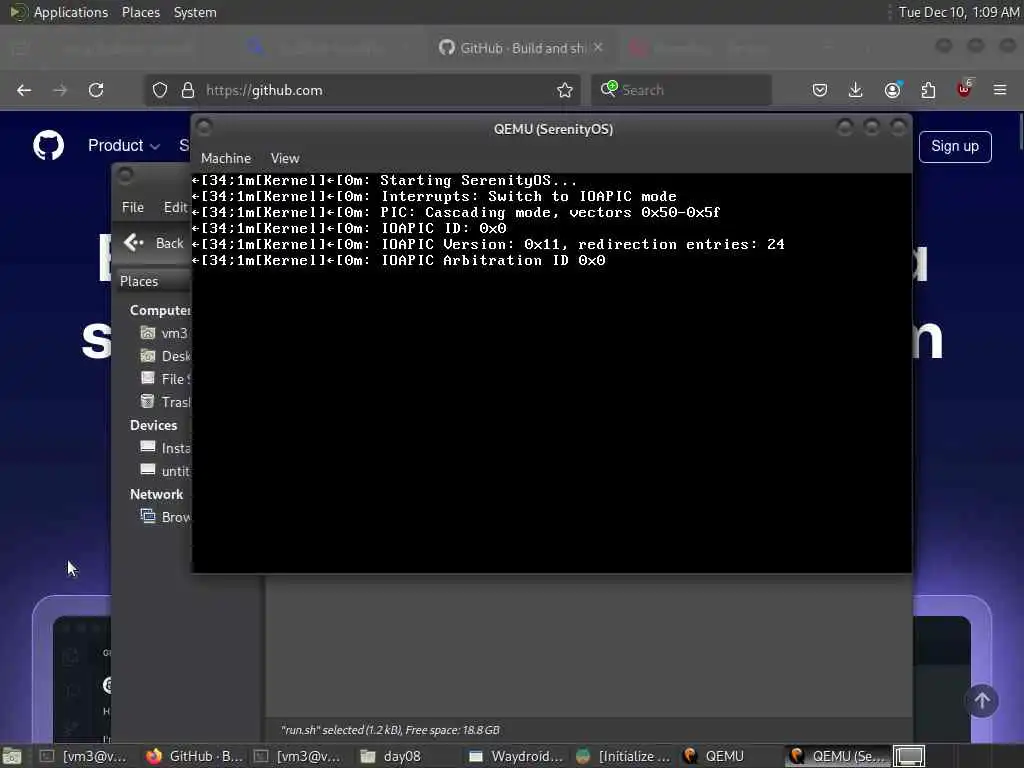Open the Firefox hamburger menu

click(x=1000, y=90)
